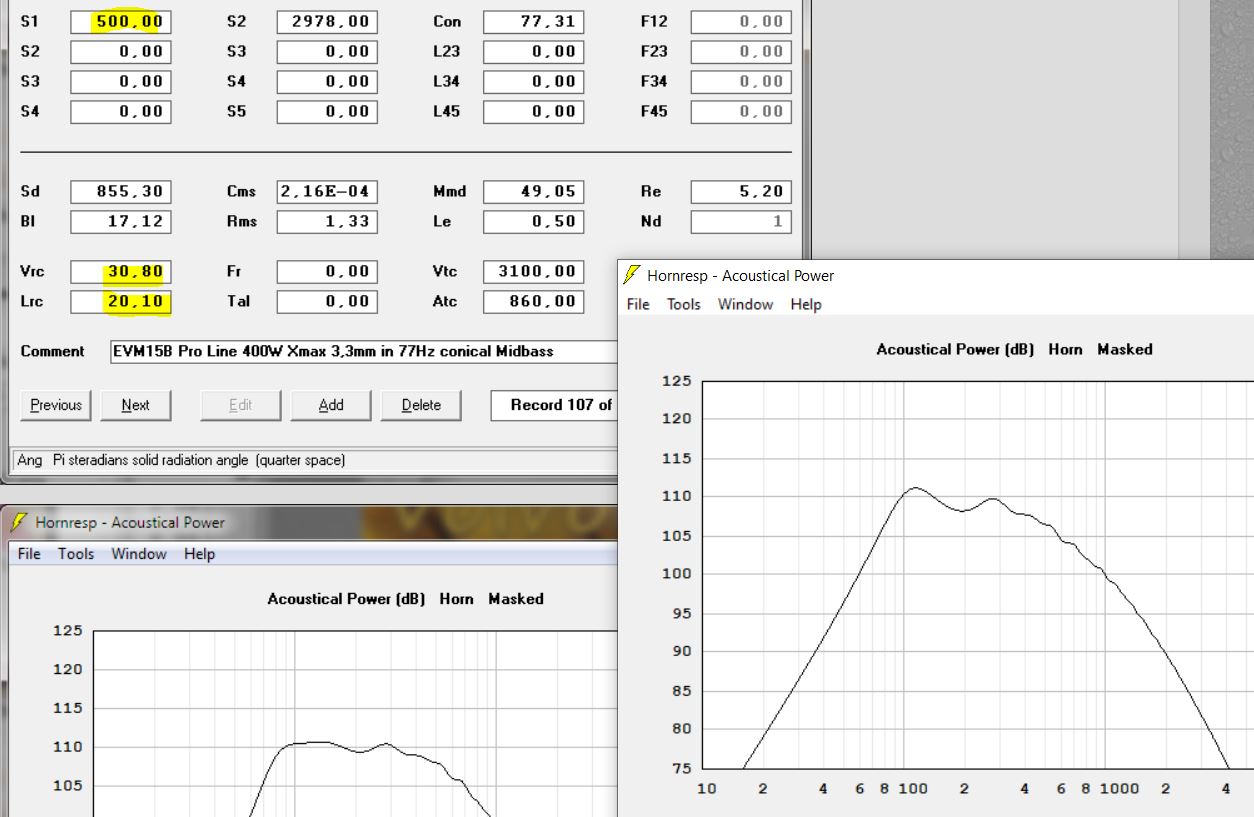This screenshot has width=1254, height=817.
Task: Click the F23 value box
Action: coord(741,52)
